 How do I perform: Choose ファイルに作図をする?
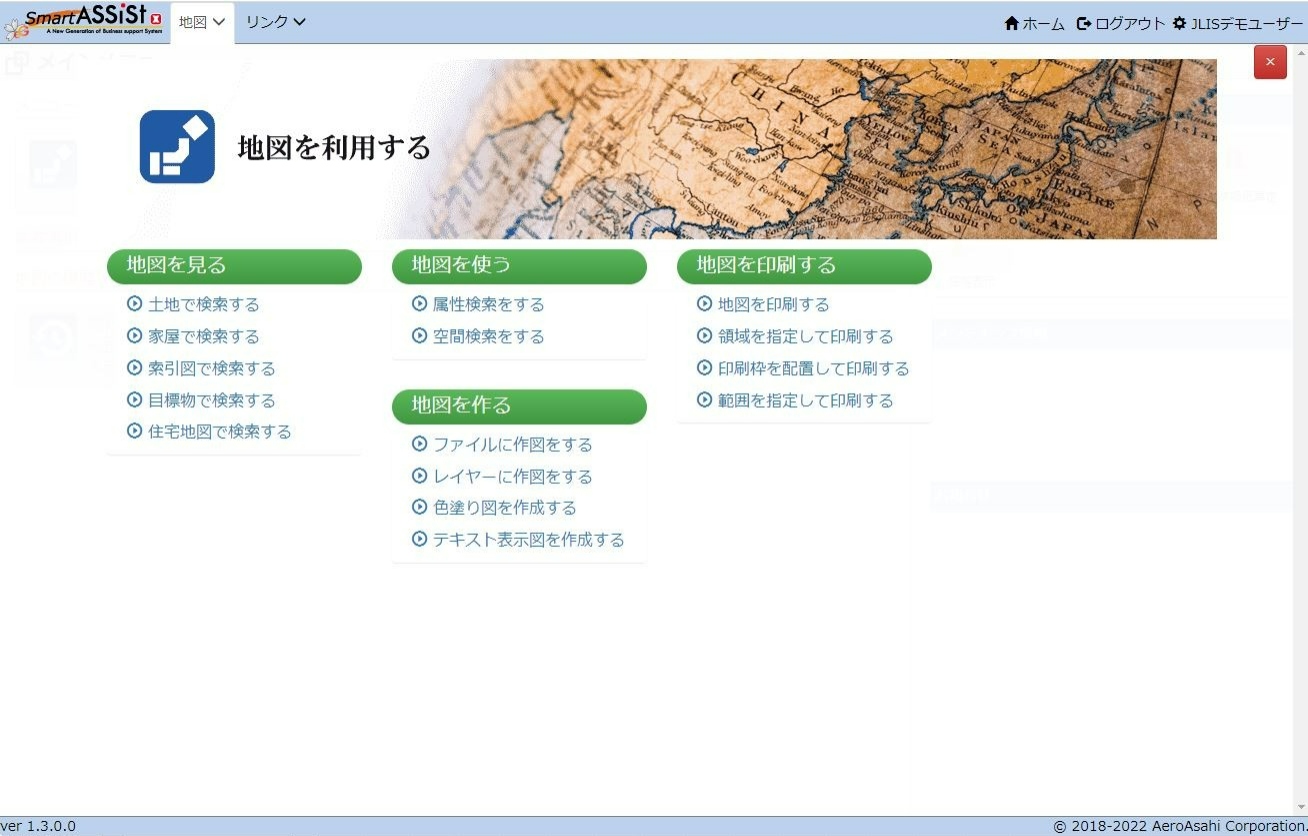point(512,444)
